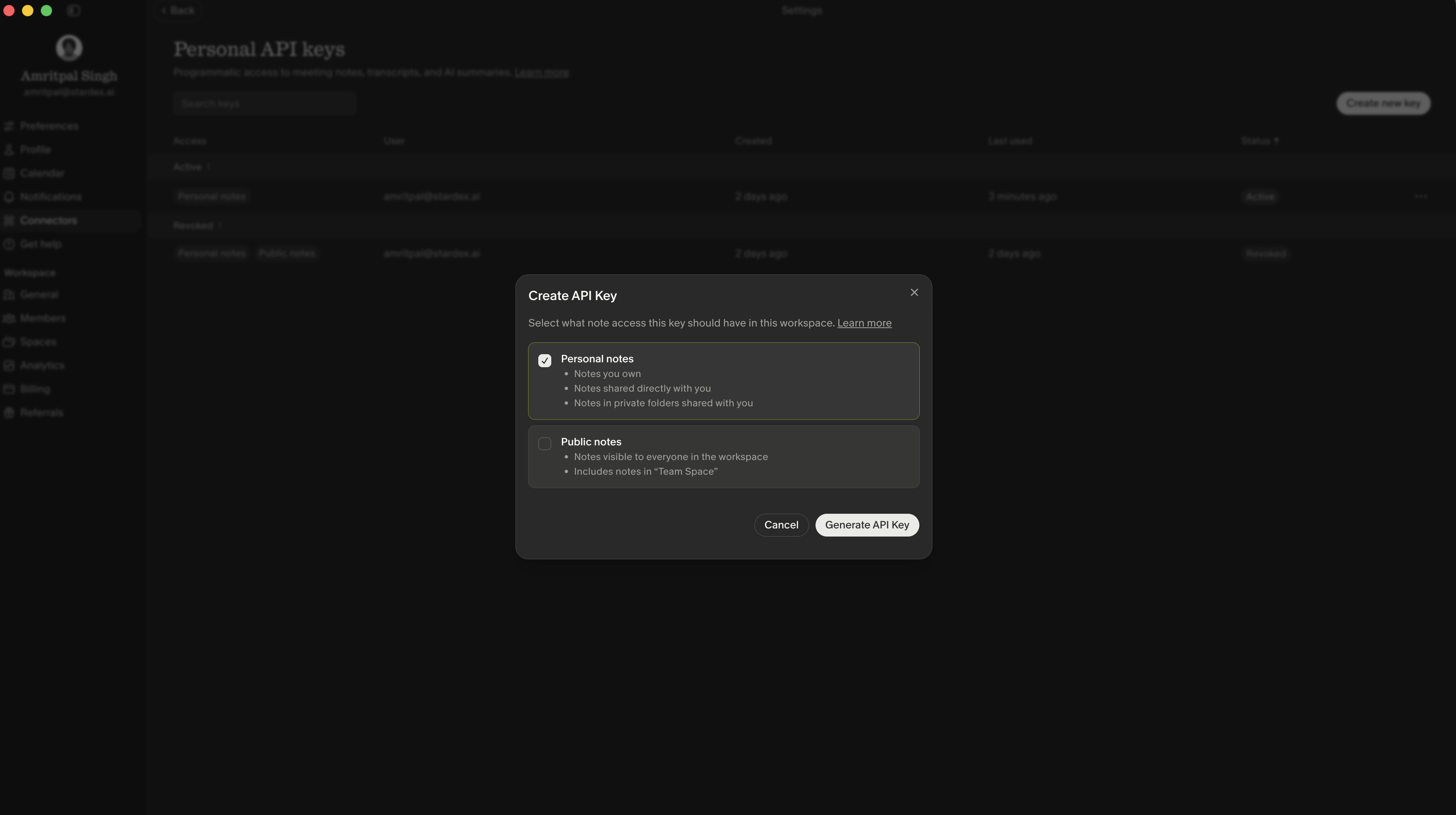Select the Public notes option card title
The width and height of the screenshot is (1456, 815).
coord(591,442)
